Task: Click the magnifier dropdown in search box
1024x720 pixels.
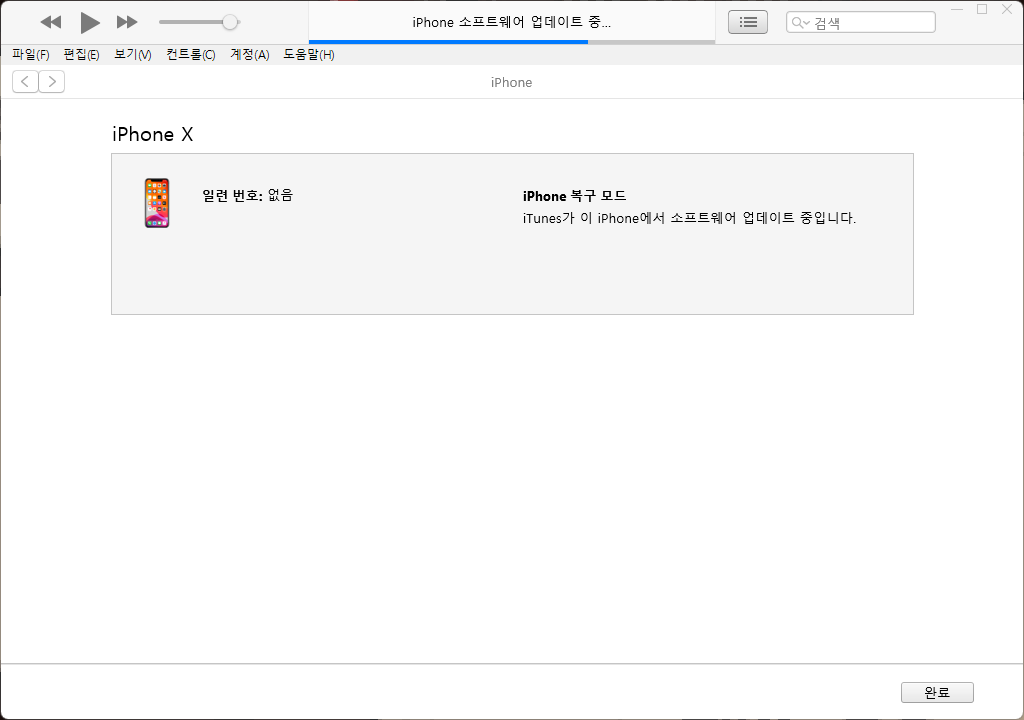Action: tap(801, 23)
